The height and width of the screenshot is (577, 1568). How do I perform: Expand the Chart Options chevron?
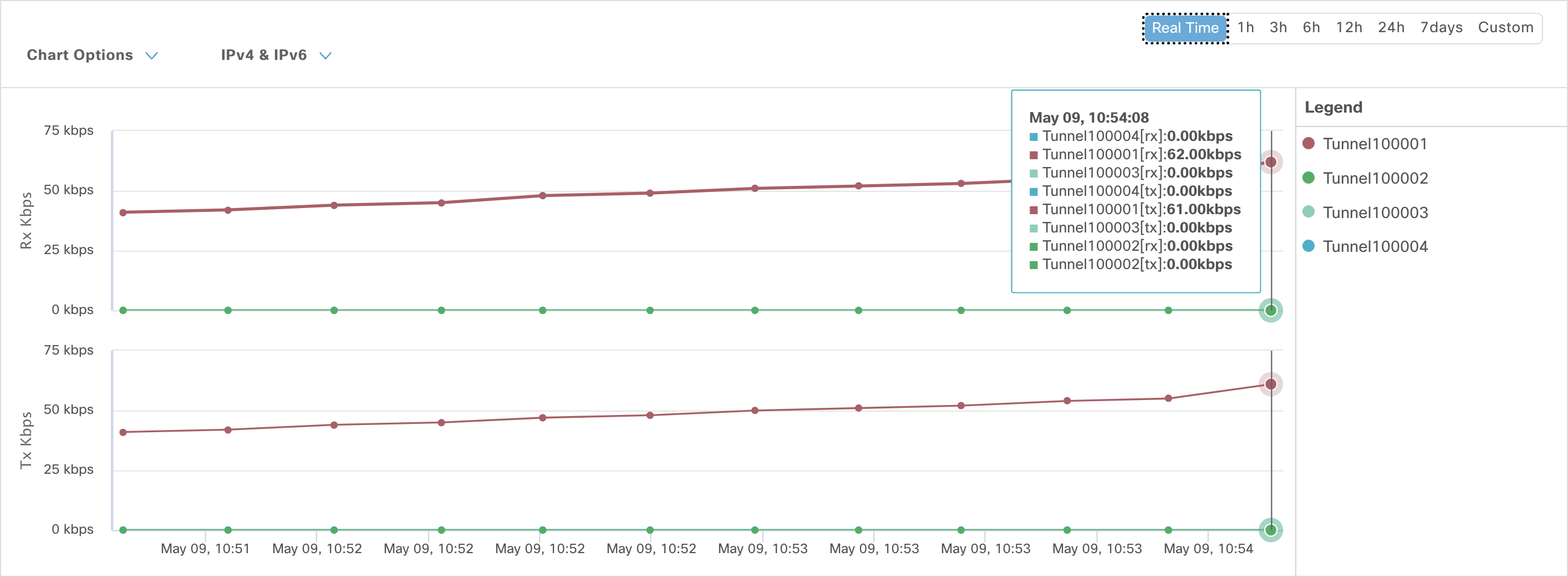151,55
